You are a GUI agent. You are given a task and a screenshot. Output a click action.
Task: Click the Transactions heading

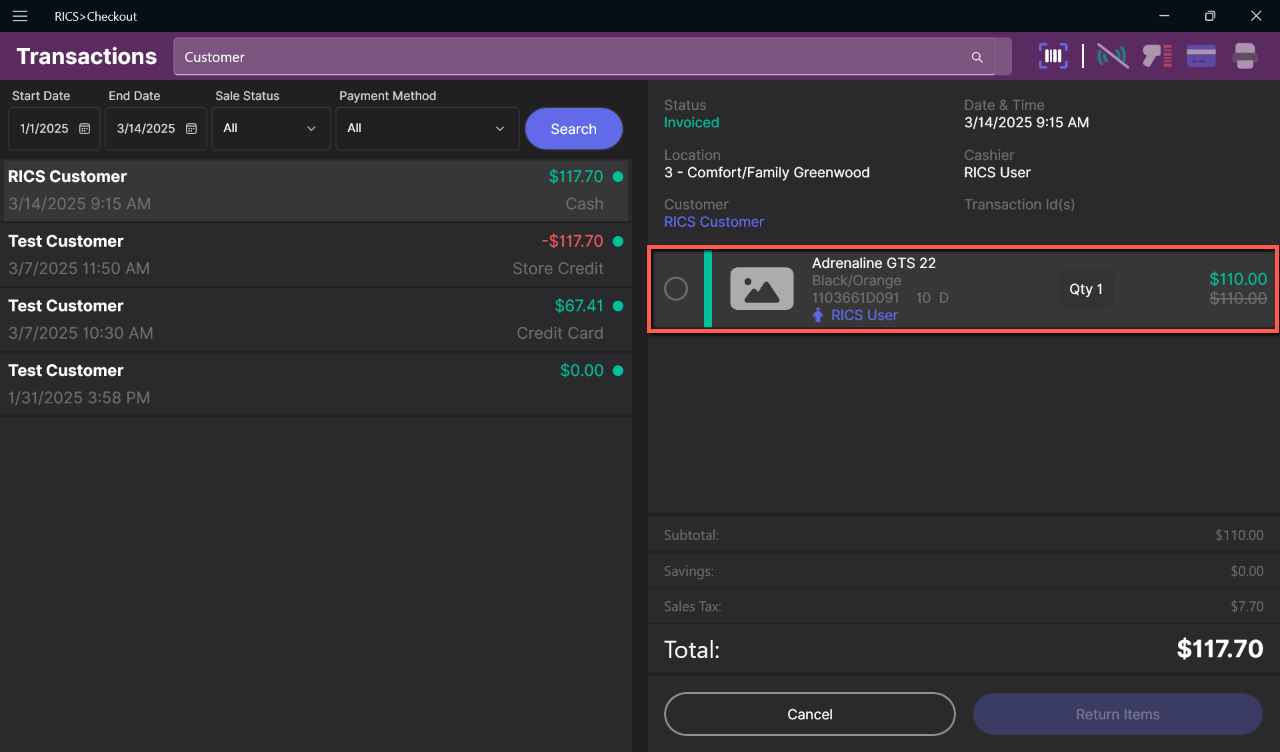pyautogui.click(x=87, y=56)
